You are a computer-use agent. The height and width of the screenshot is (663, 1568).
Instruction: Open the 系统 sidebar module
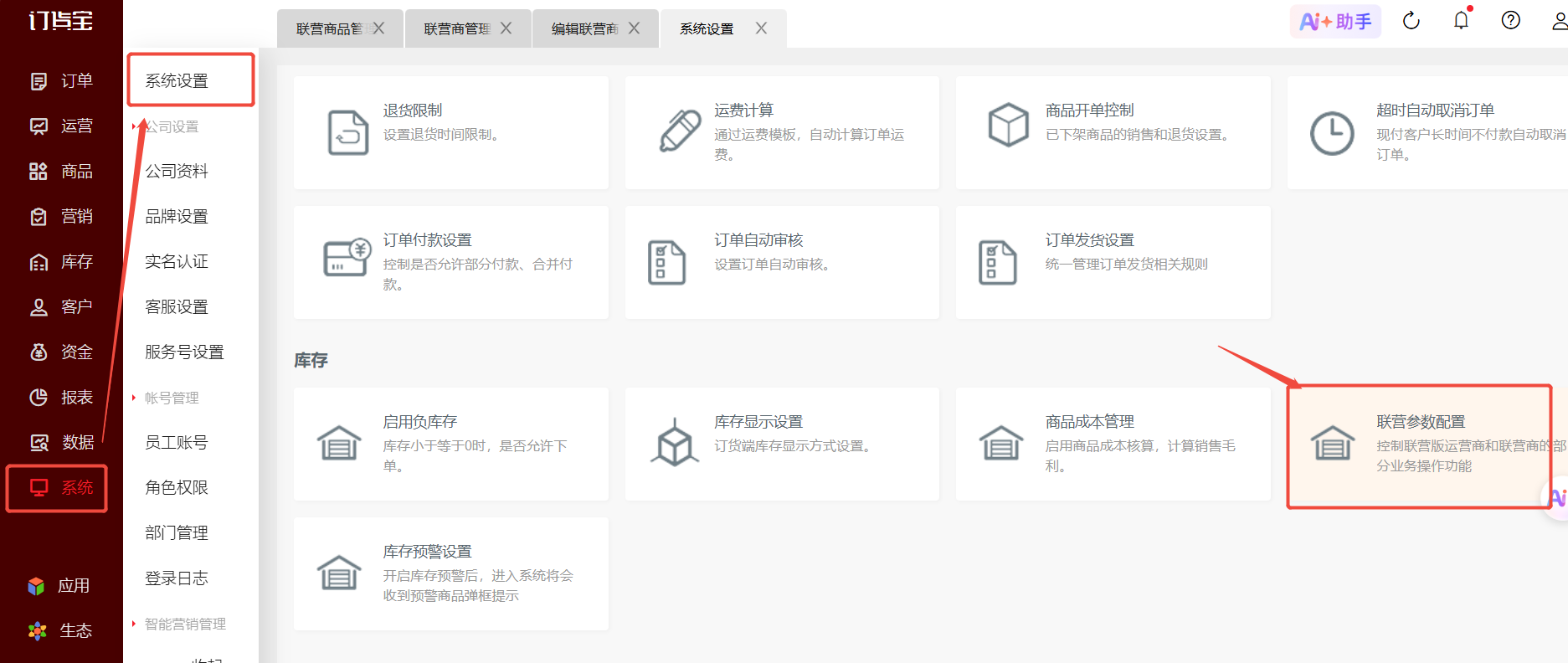coord(61,488)
